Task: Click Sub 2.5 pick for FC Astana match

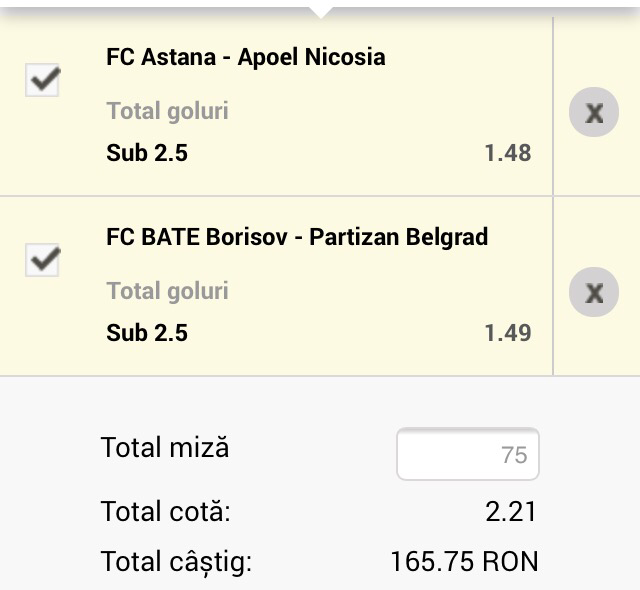Action: click(147, 153)
